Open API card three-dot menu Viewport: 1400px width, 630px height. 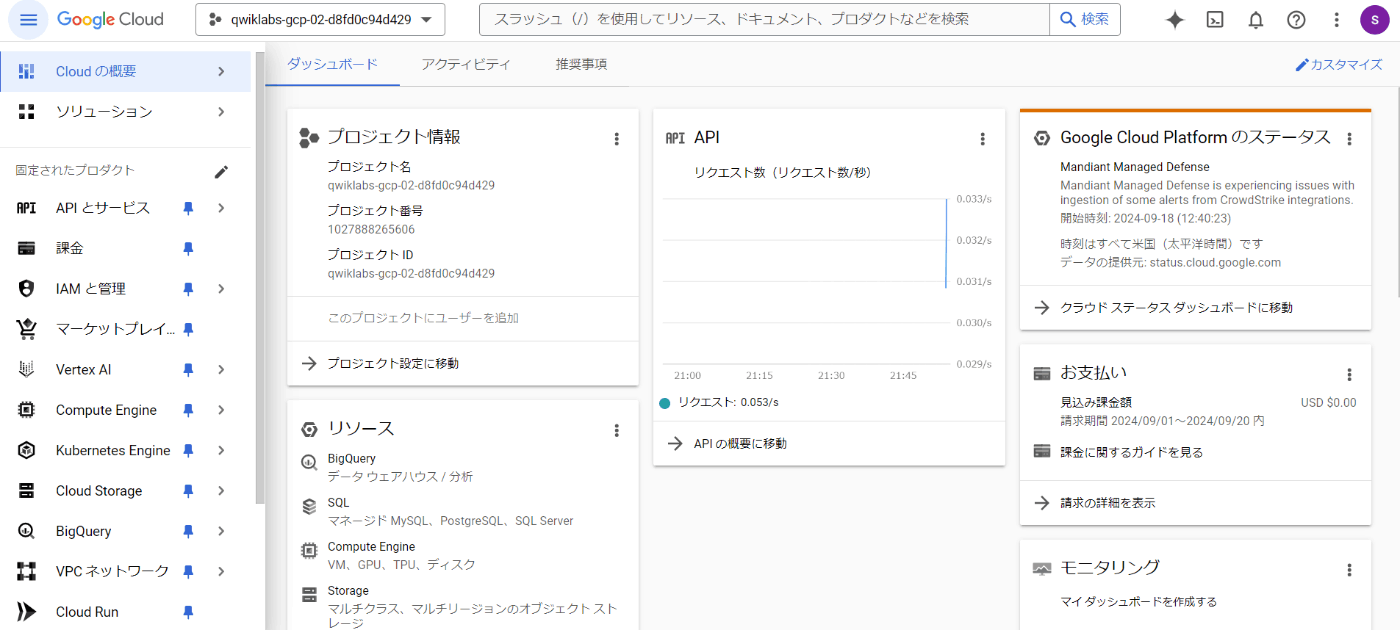point(982,139)
